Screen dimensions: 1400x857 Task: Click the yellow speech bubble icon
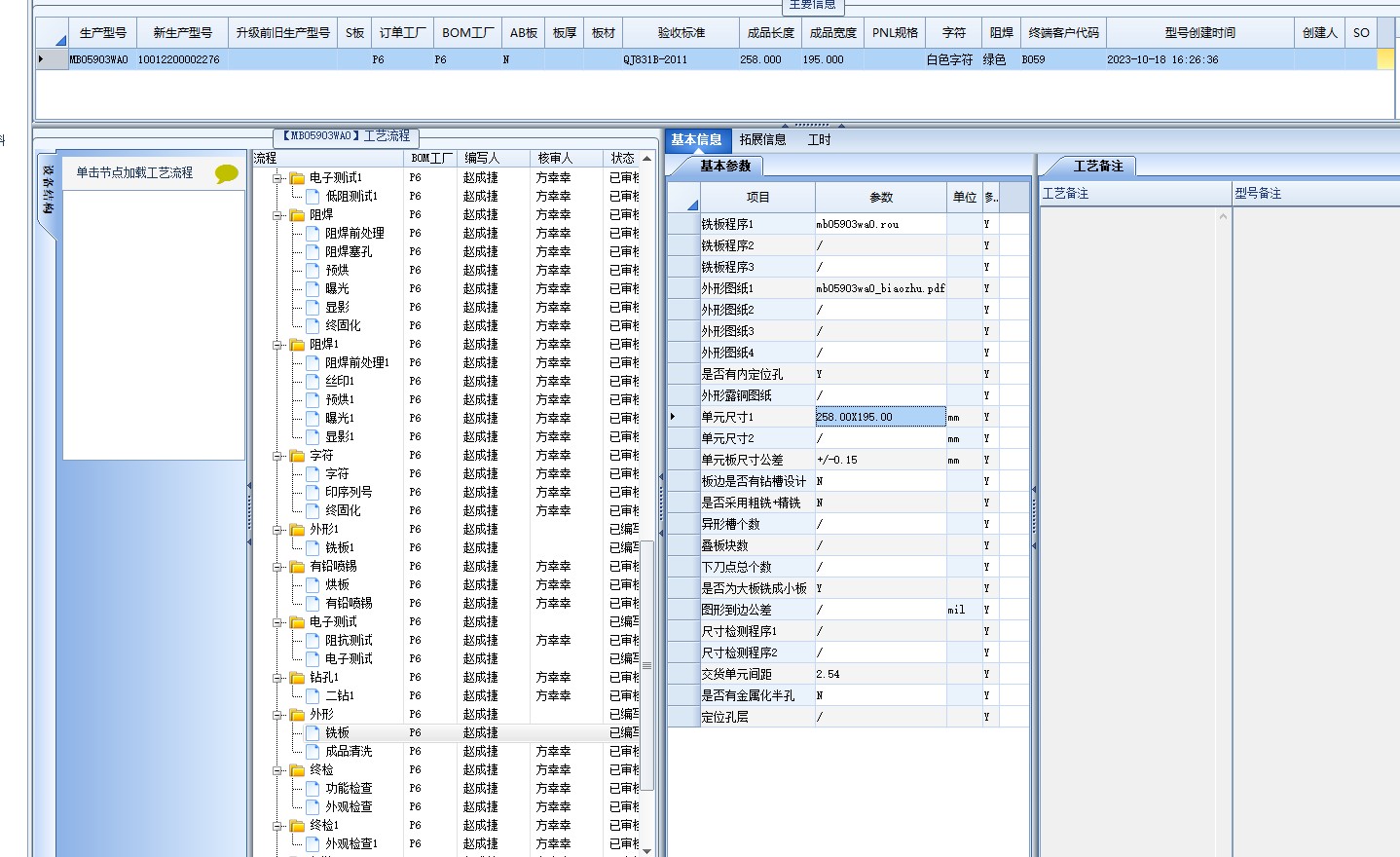tap(227, 173)
